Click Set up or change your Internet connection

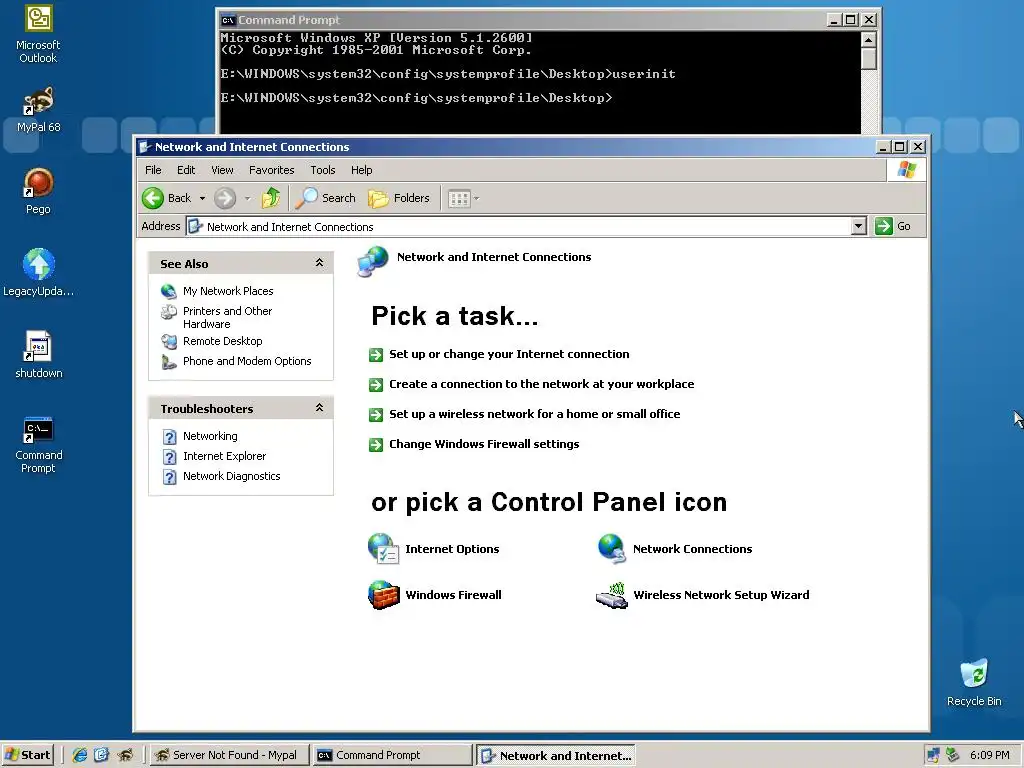509,354
